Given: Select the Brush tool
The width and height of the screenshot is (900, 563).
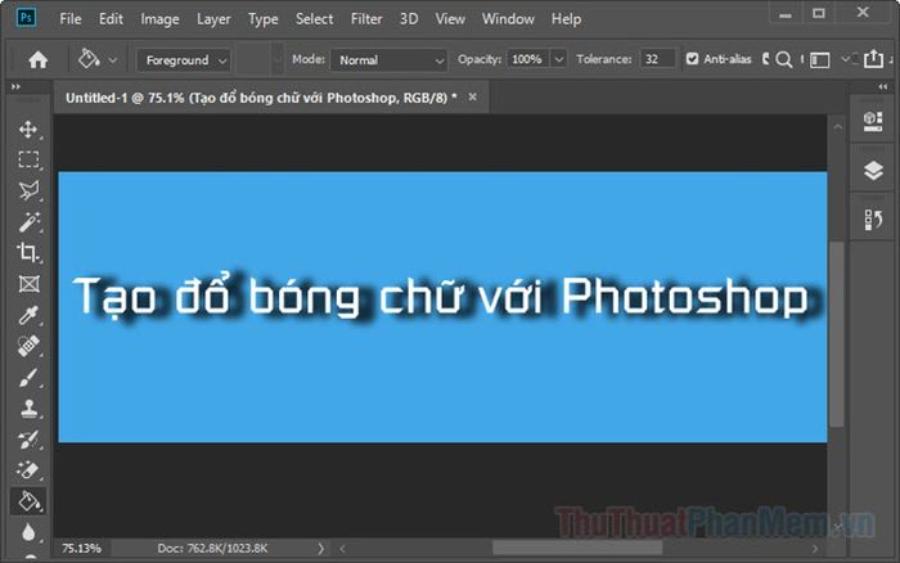Looking at the screenshot, I should 28,377.
